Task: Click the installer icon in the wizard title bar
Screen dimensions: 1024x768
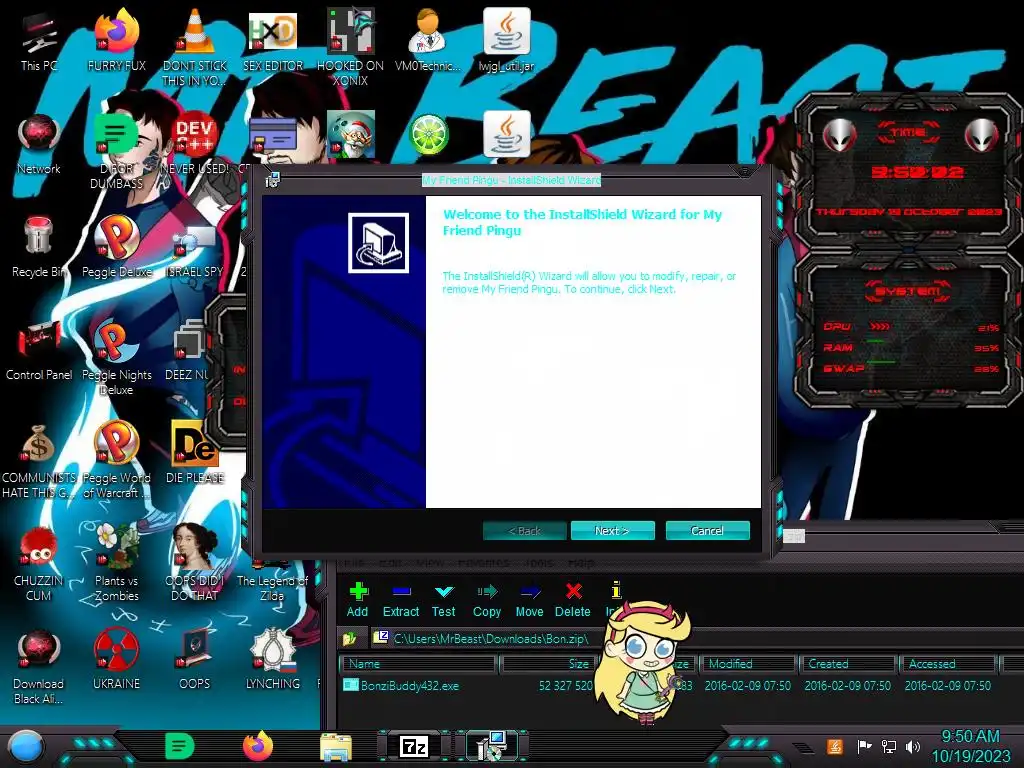Action: coord(272,180)
